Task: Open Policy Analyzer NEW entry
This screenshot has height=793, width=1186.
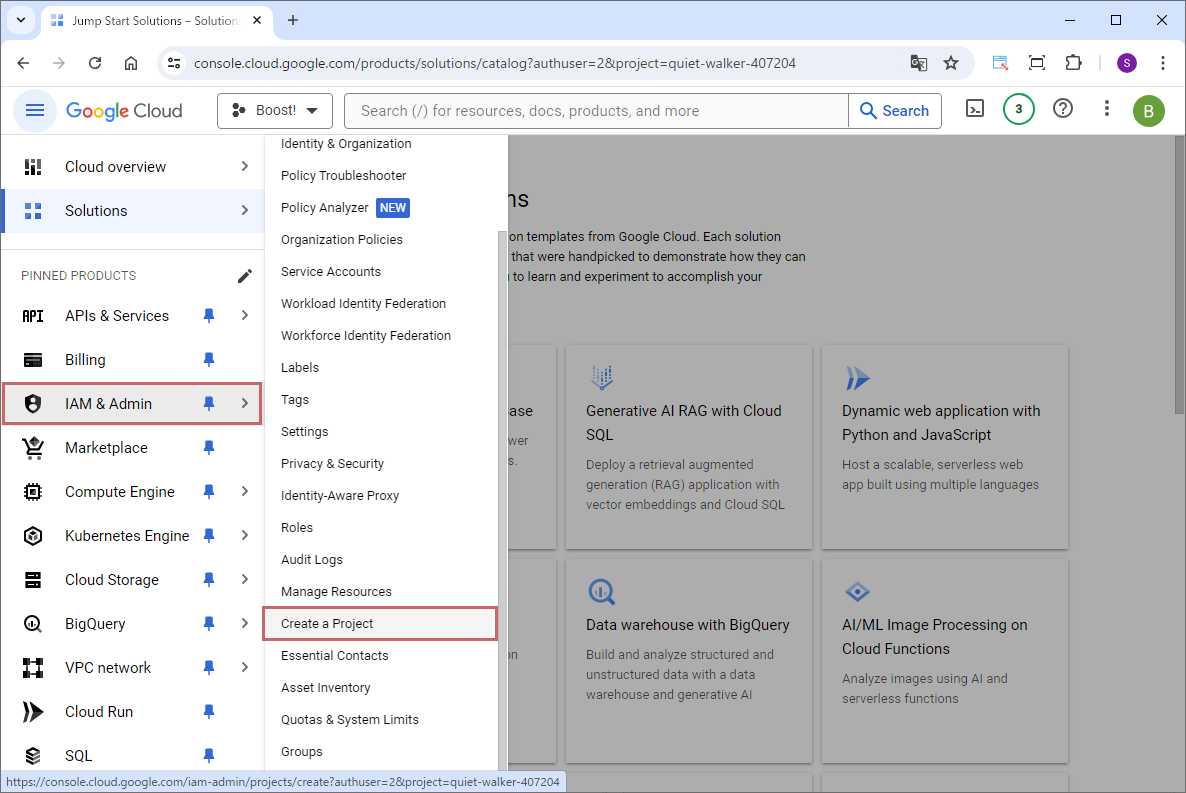Action: point(345,207)
